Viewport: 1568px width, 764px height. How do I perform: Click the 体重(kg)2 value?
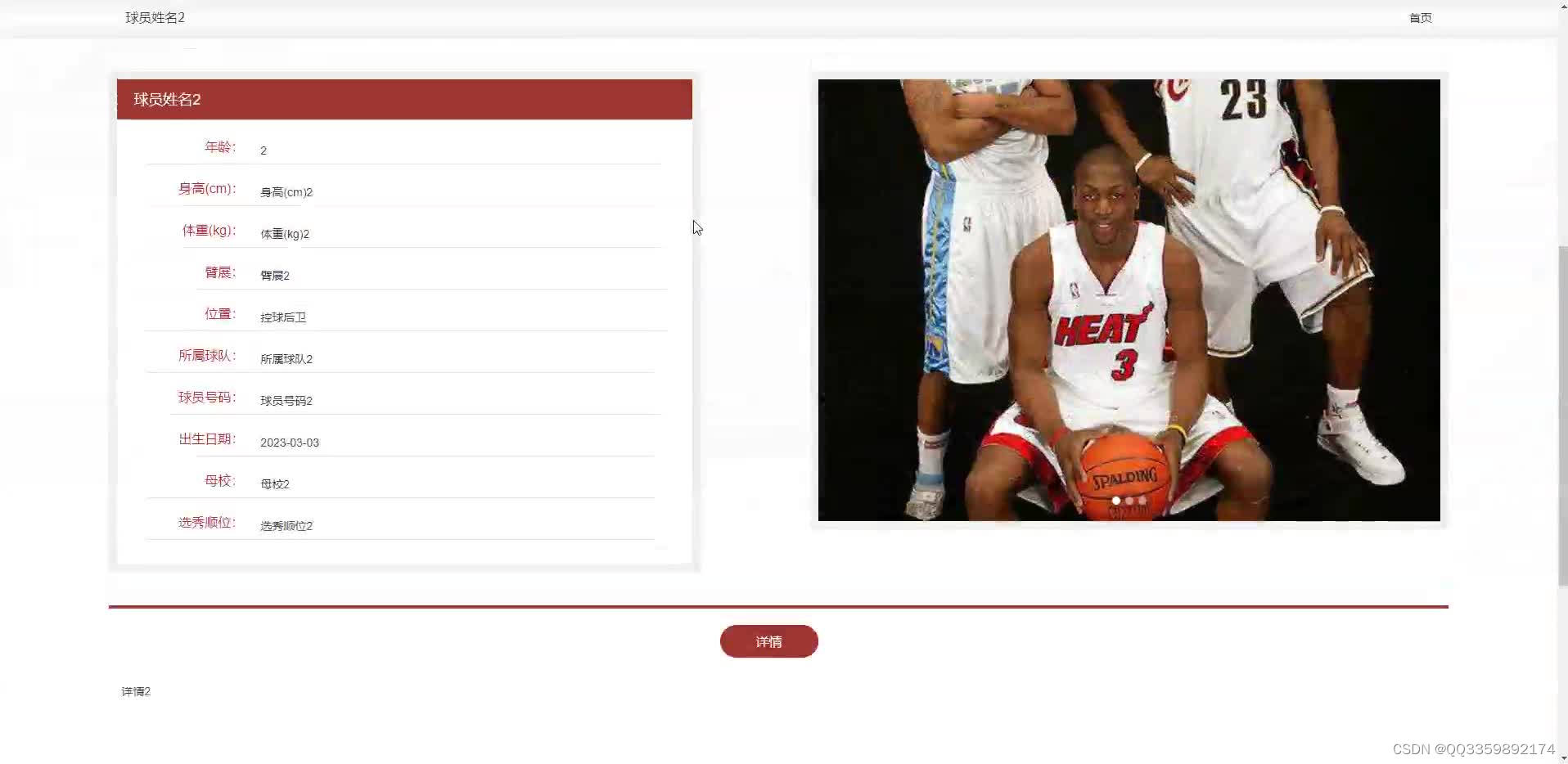point(285,234)
